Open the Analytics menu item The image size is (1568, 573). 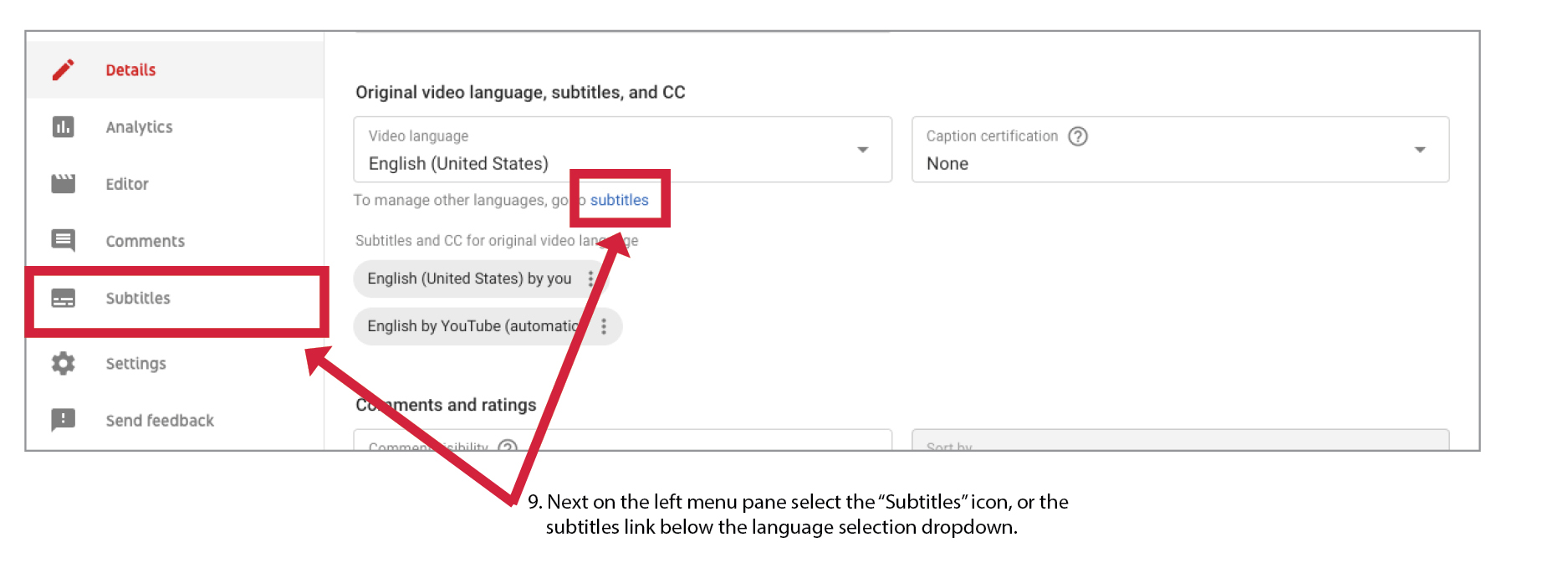tap(139, 127)
